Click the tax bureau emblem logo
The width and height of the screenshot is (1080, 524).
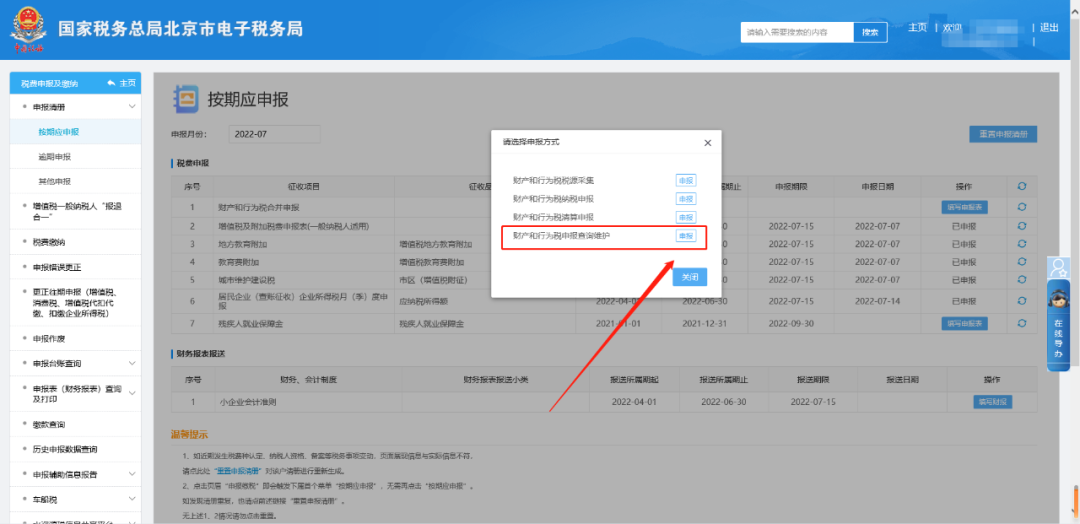(x=28, y=29)
